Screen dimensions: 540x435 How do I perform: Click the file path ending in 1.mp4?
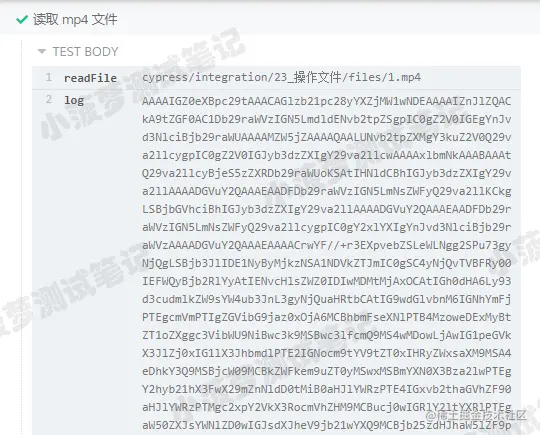pos(281,77)
